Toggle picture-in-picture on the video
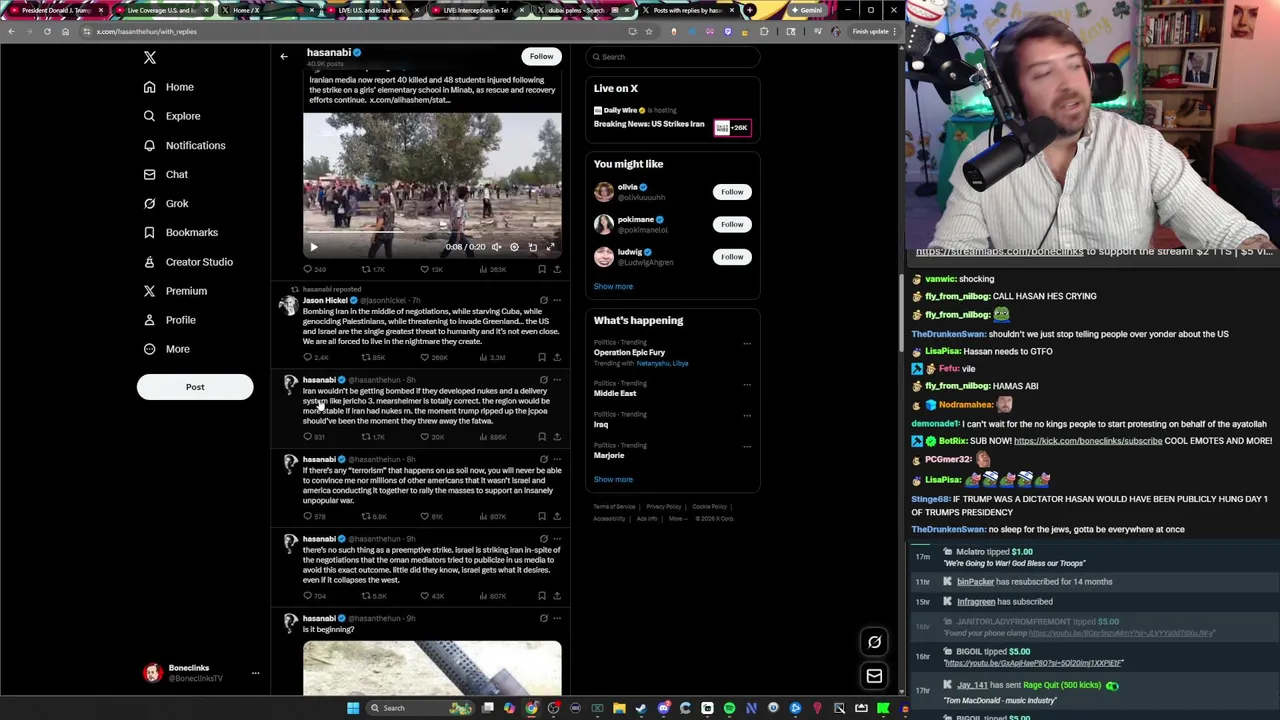Viewport: 1280px width, 720px height. pos(532,247)
